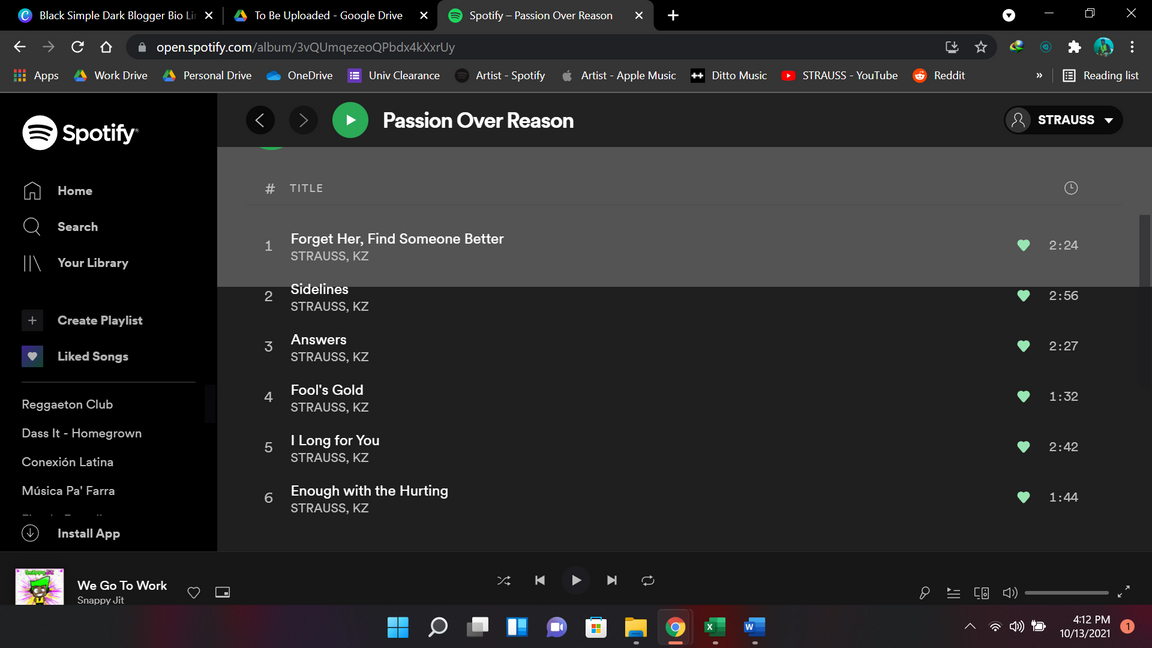
Task: Open Liked Songs collection
Action: click(75, 356)
